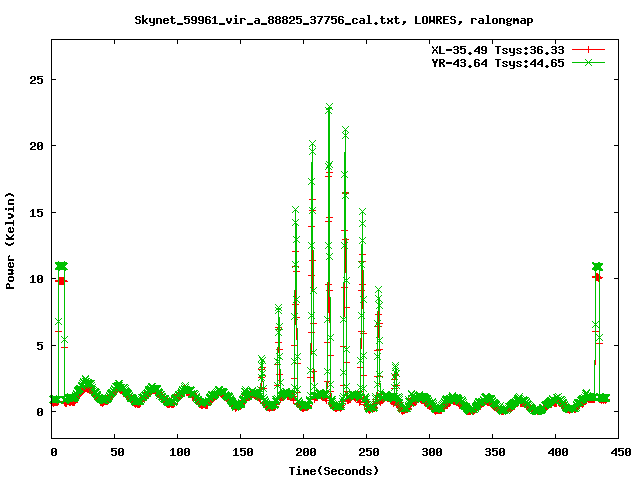Click the green YR legend line sample

[x=588, y=62]
